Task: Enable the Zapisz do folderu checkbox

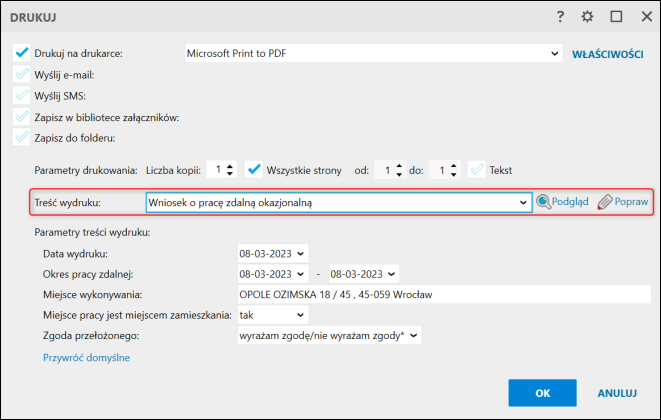Action: [22, 137]
